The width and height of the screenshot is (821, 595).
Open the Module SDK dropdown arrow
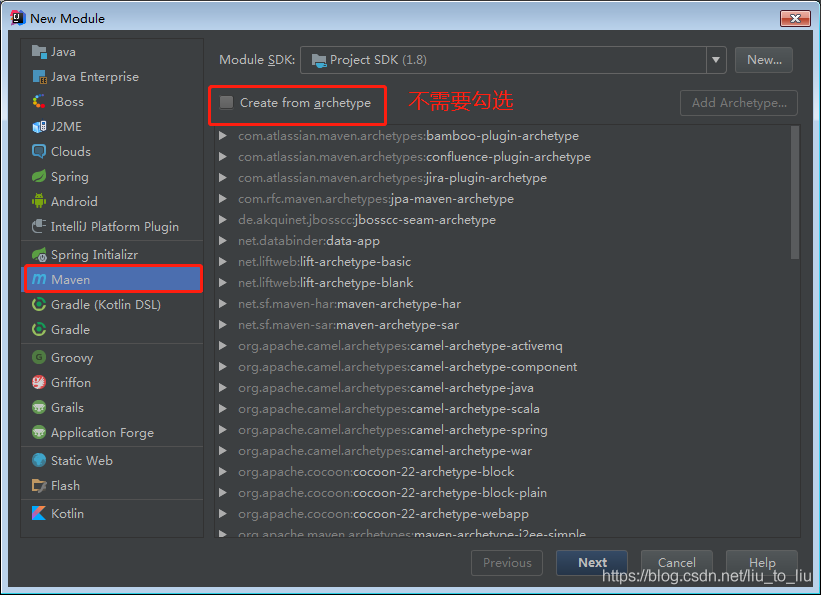click(716, 60)
